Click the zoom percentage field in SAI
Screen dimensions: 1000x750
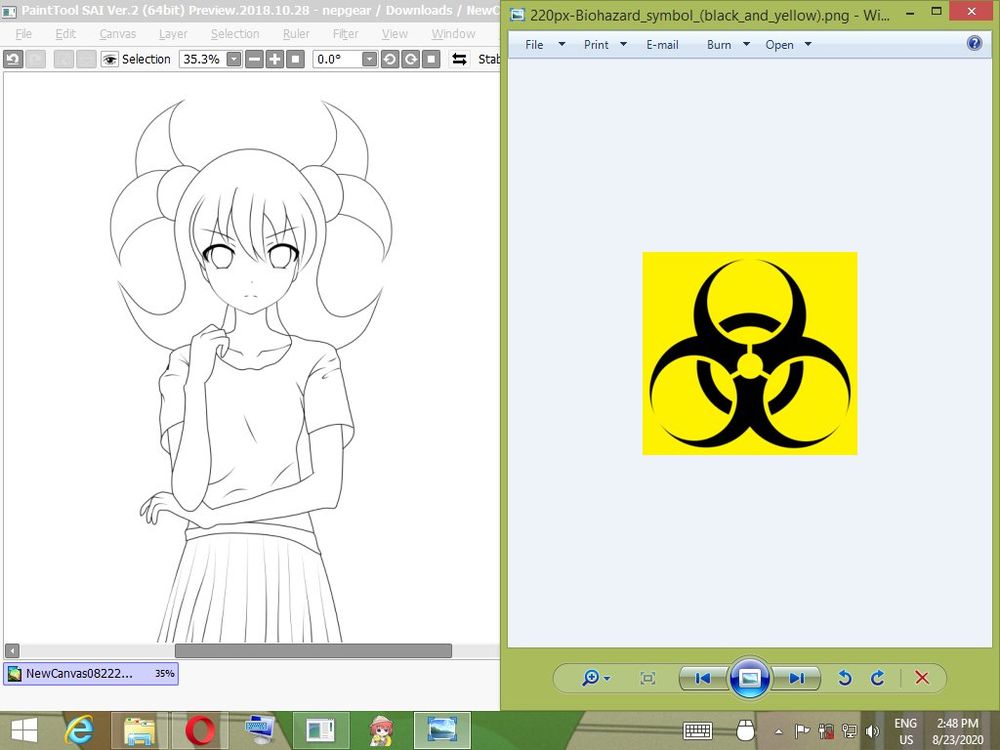coord(202,59)
